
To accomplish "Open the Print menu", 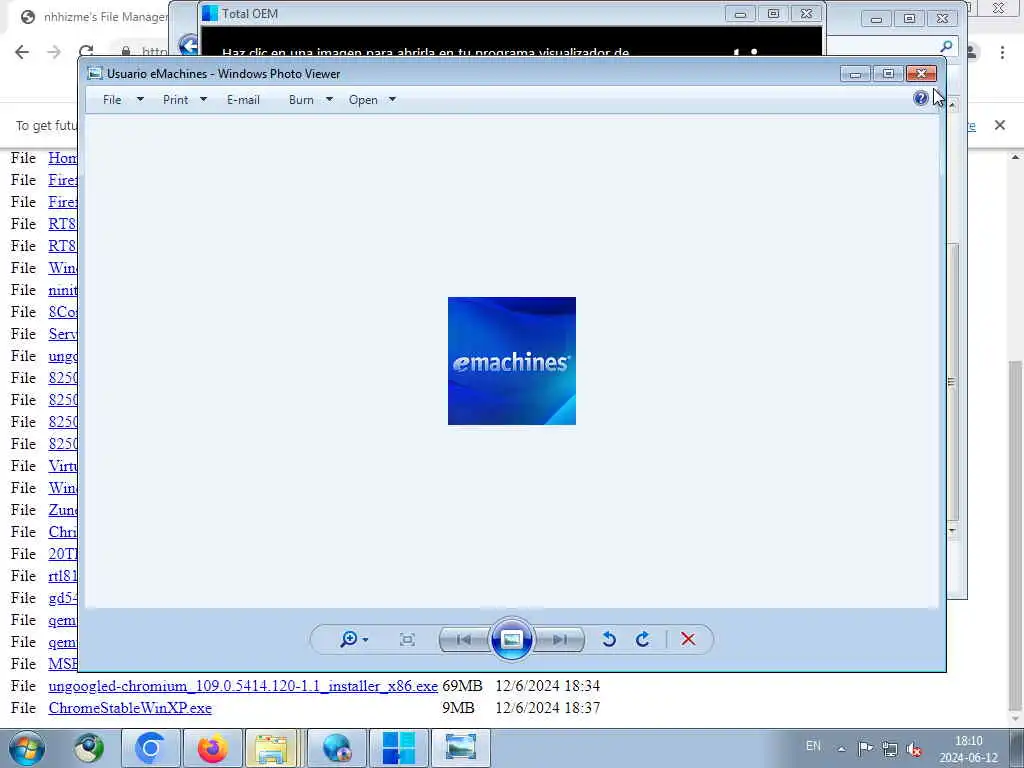I will (x=176, y=100).
